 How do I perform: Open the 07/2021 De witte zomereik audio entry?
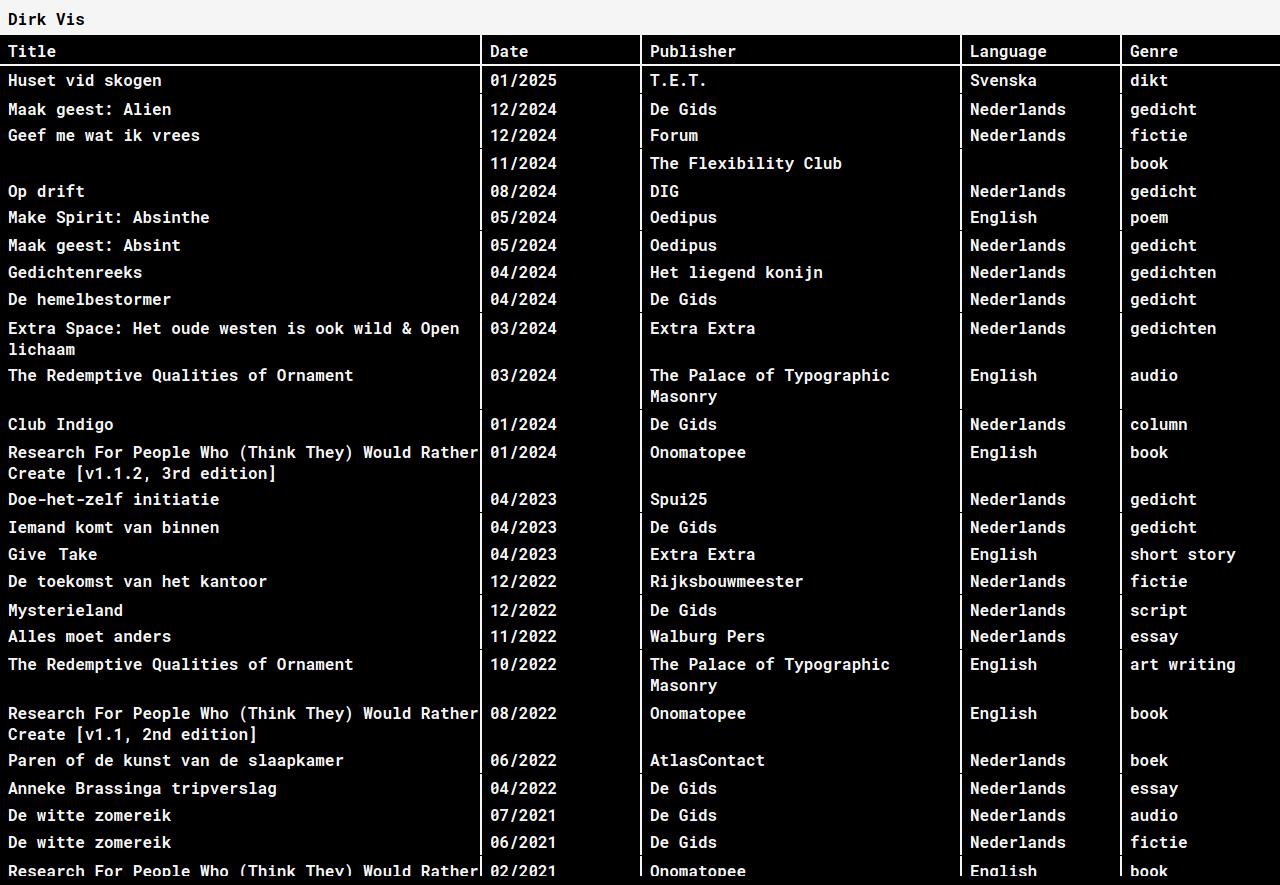(x=90, y=815)
